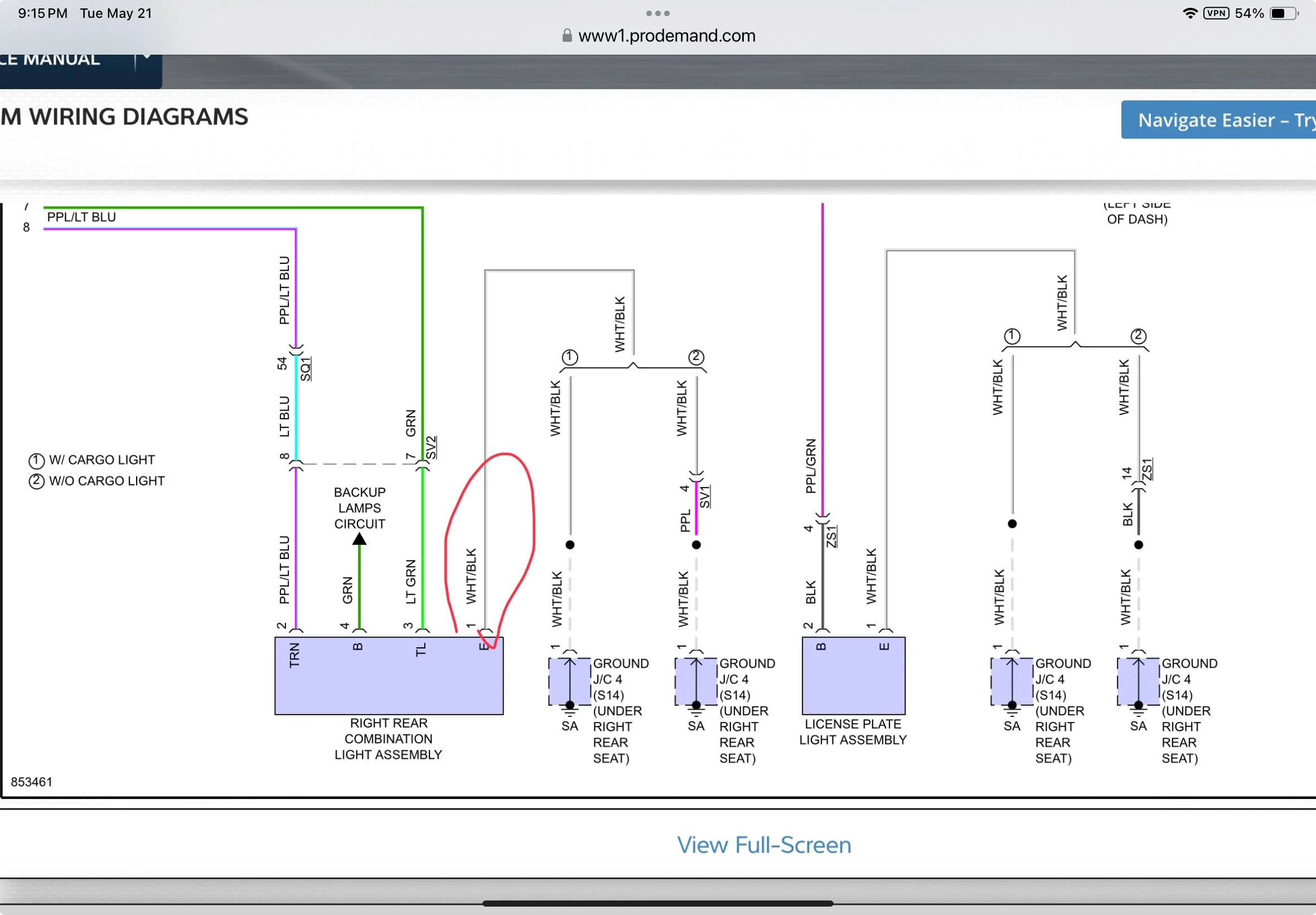Viewport: 1316px width, 915px height.
Task: Click the SQ1 connector reference link
Action: click(x=306, y=369)
